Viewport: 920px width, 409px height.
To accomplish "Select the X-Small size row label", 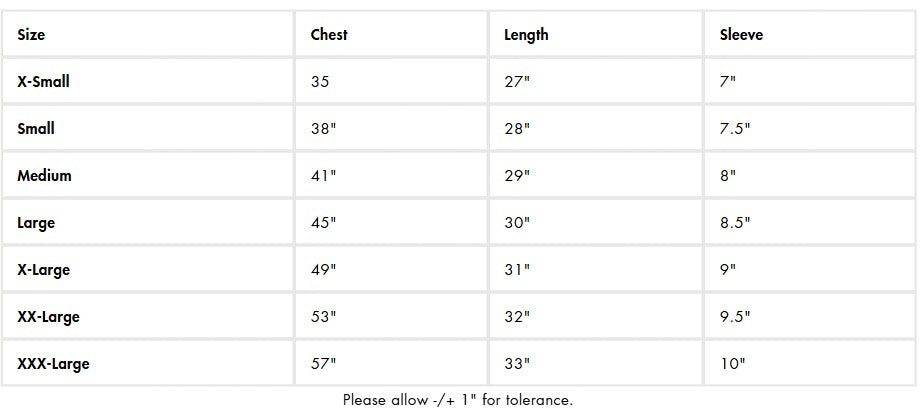I will 43,82.
